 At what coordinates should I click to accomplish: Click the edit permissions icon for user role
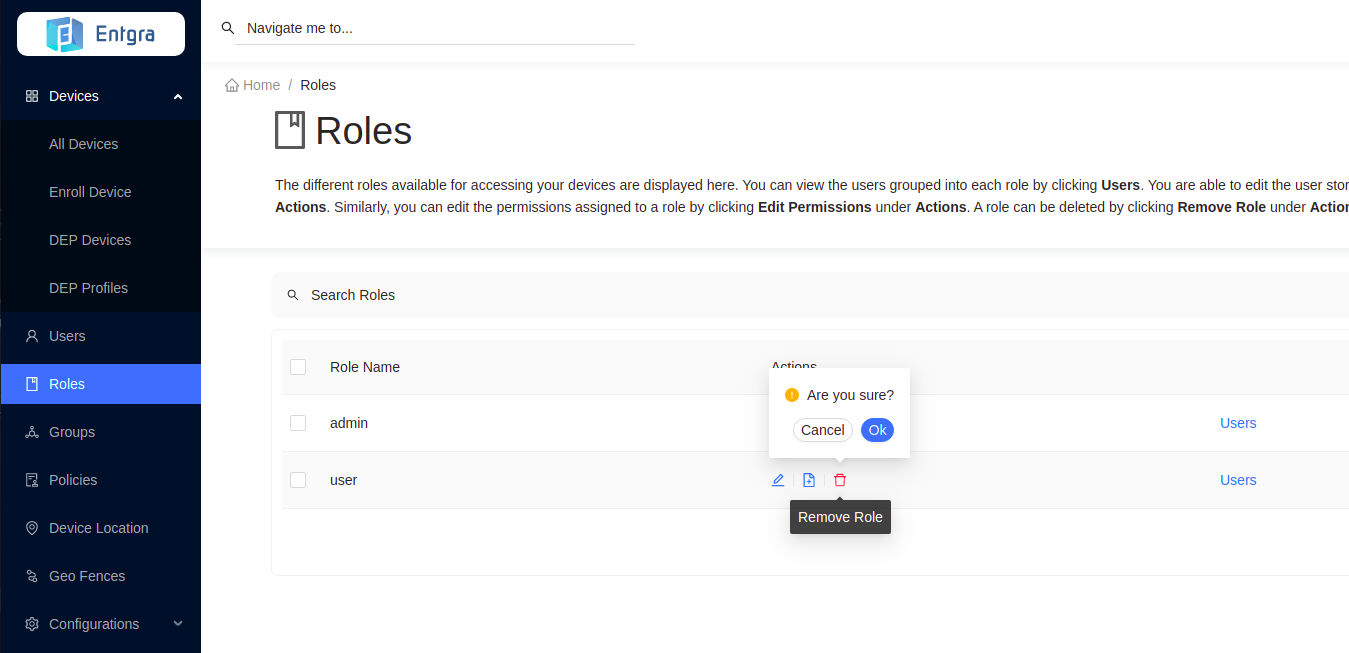click(809, 480)
